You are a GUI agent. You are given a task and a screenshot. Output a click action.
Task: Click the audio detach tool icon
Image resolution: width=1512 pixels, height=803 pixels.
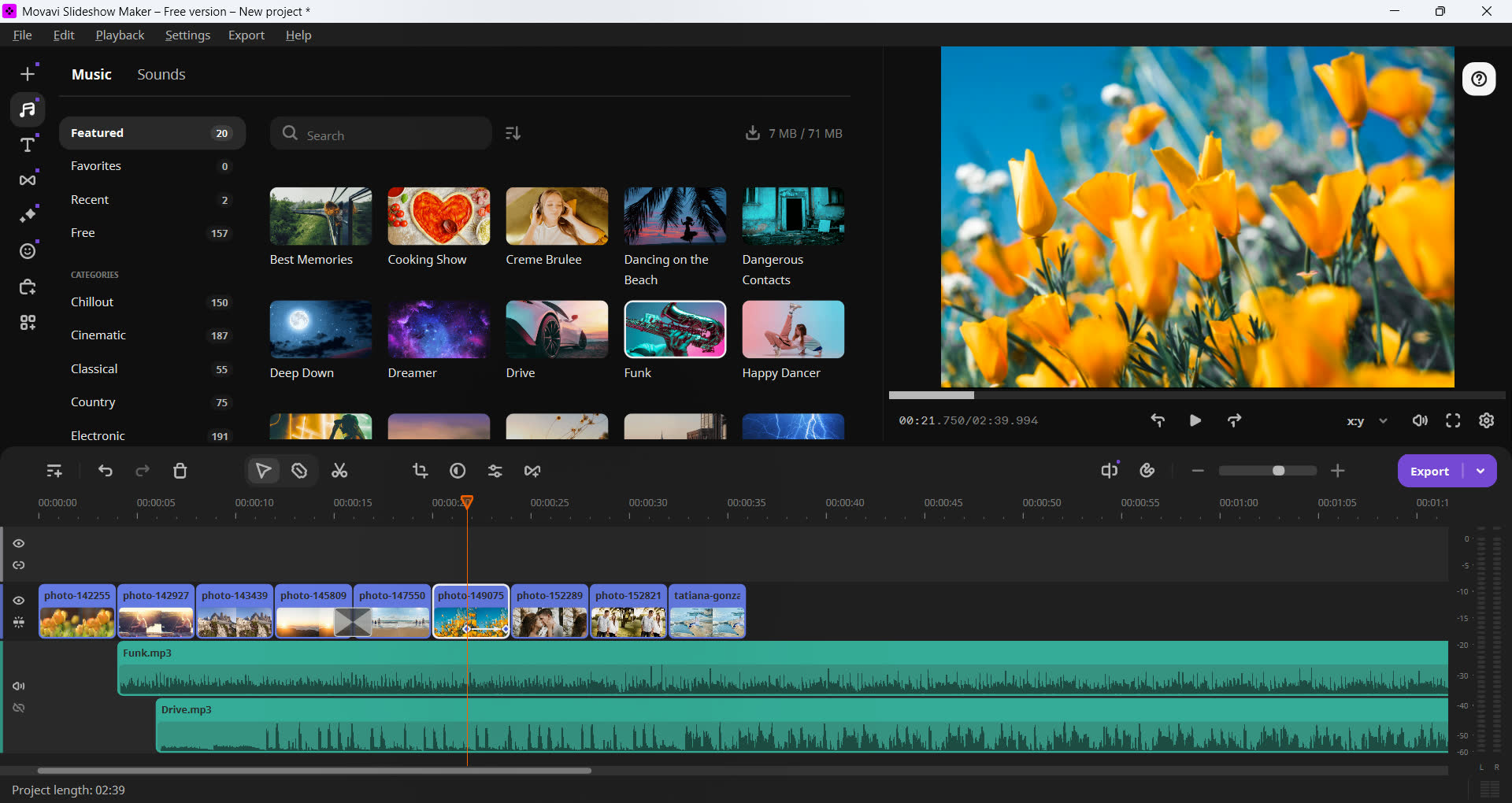[1110, 470]
